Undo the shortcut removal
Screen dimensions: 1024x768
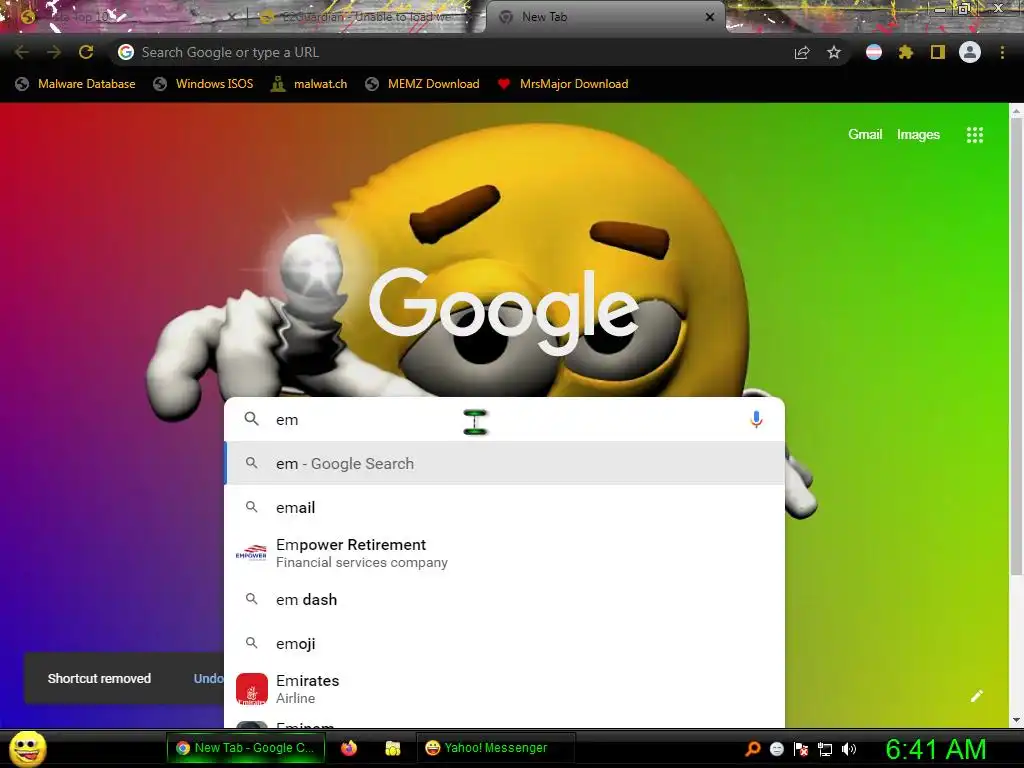208,679
